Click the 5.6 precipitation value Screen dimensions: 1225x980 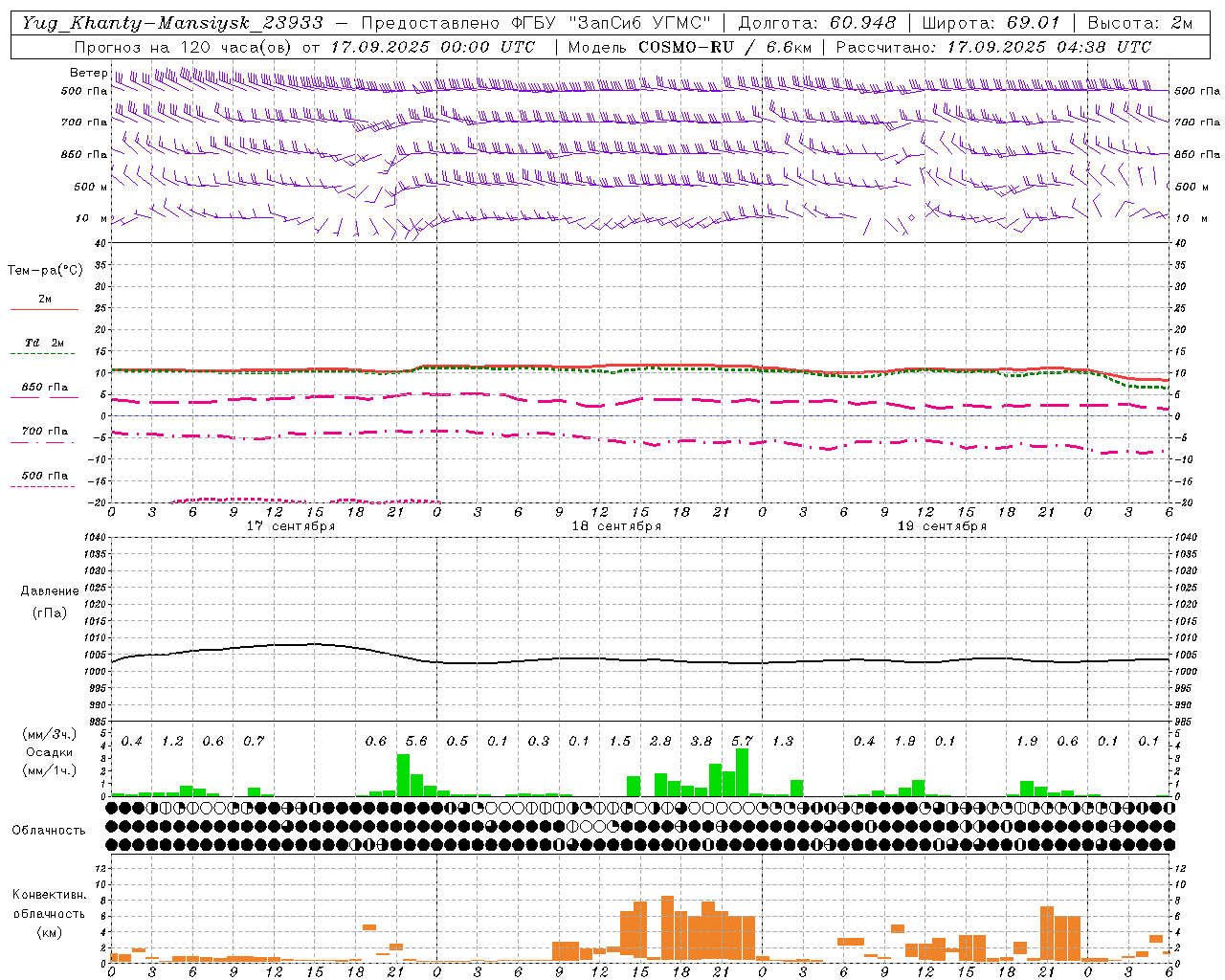coord(416,742)
